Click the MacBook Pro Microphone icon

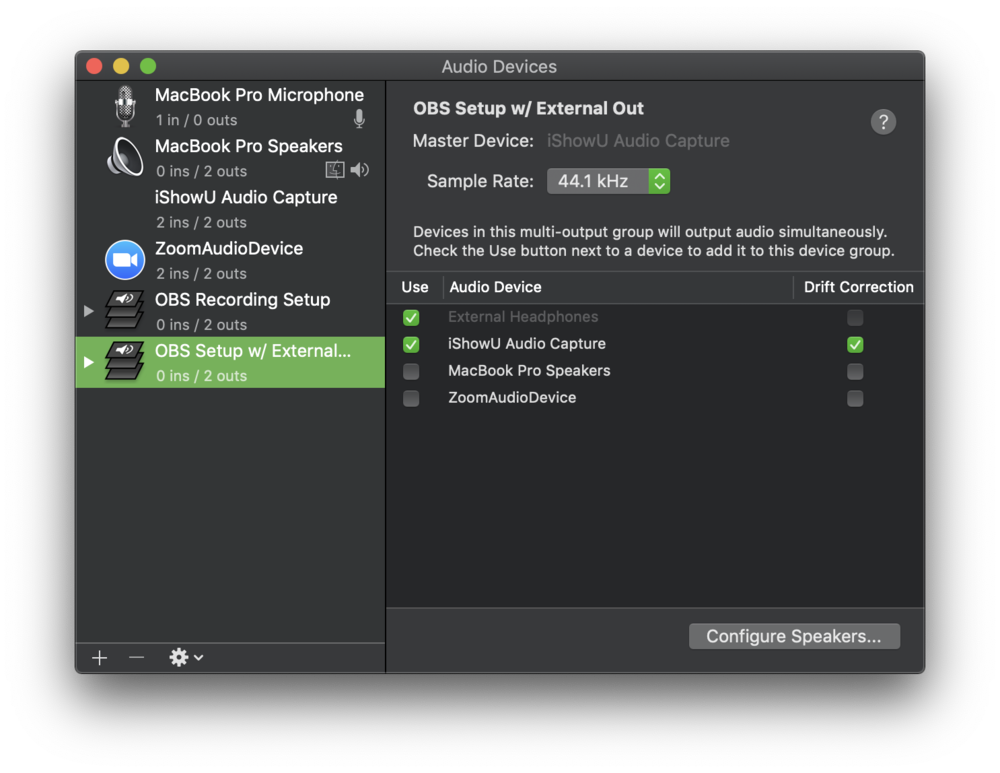[126, 106]
